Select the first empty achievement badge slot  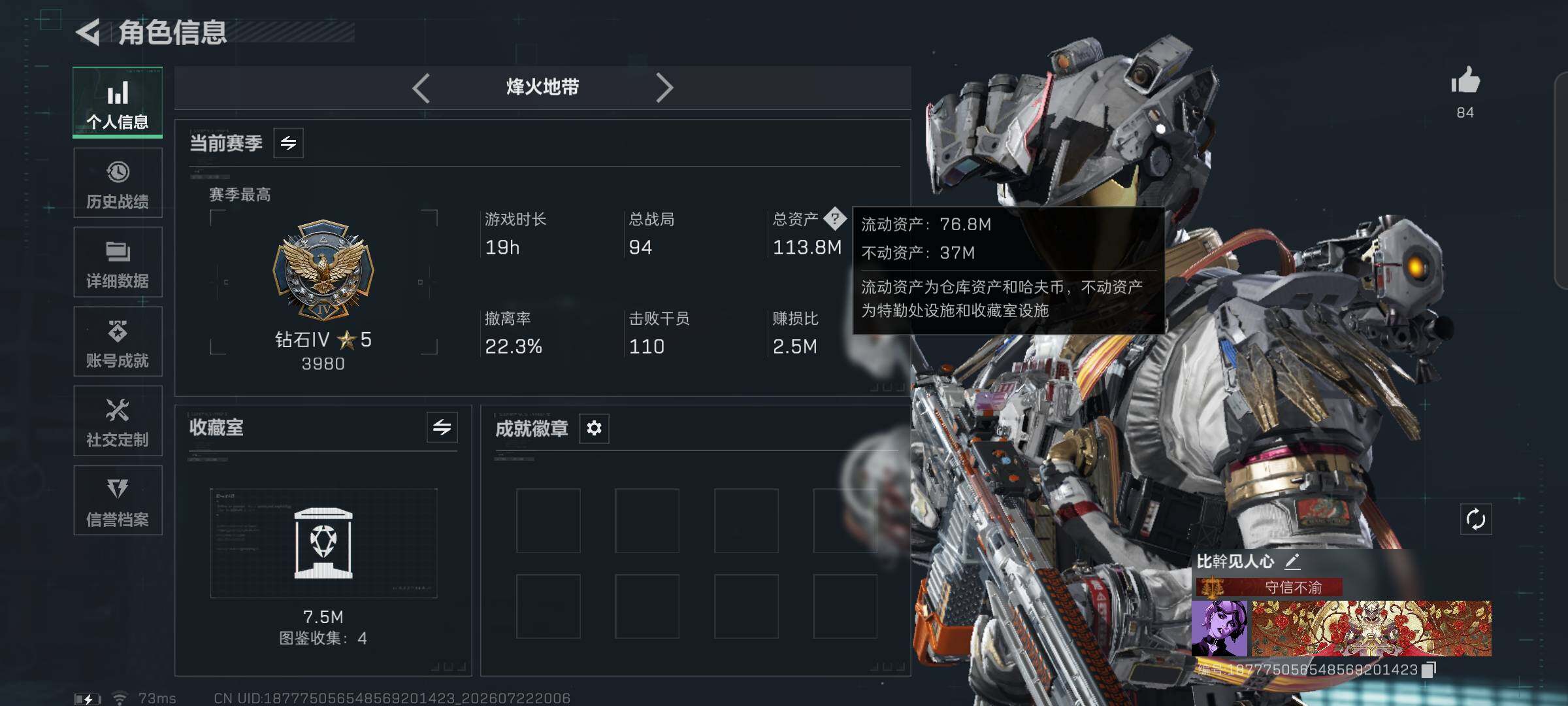(x=548, y=521)
